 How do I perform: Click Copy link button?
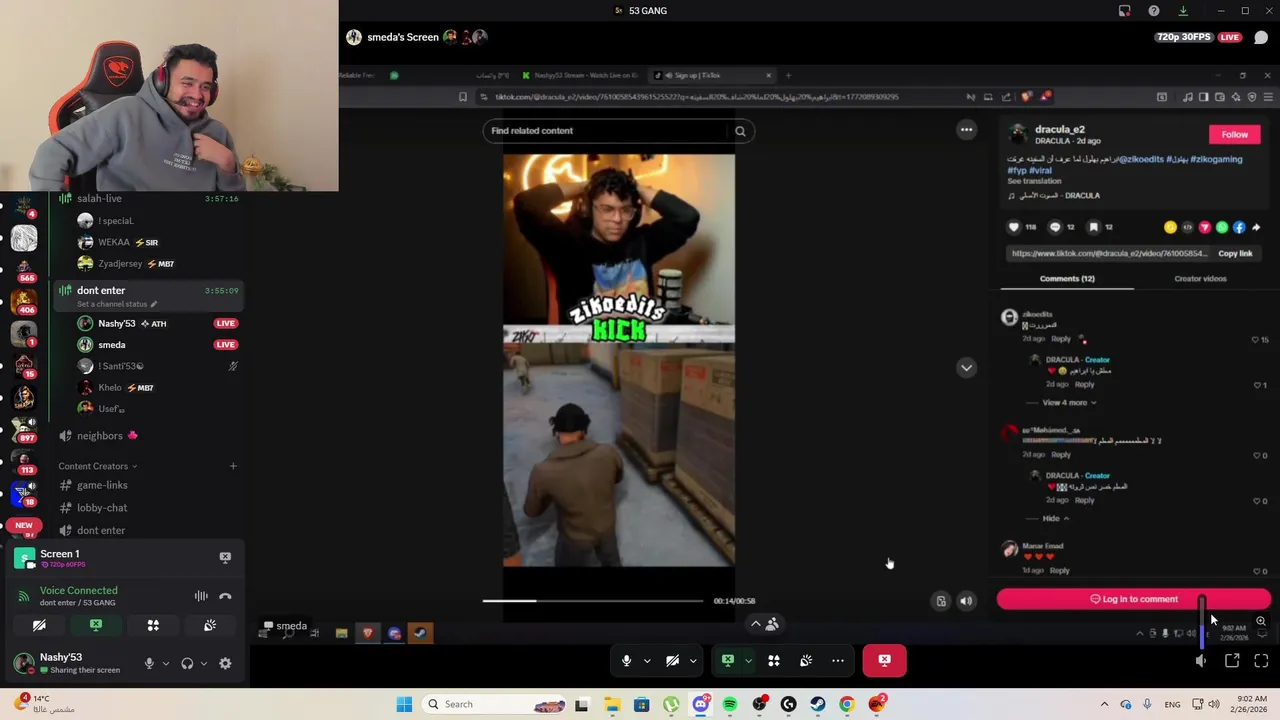pos(1235,253)
